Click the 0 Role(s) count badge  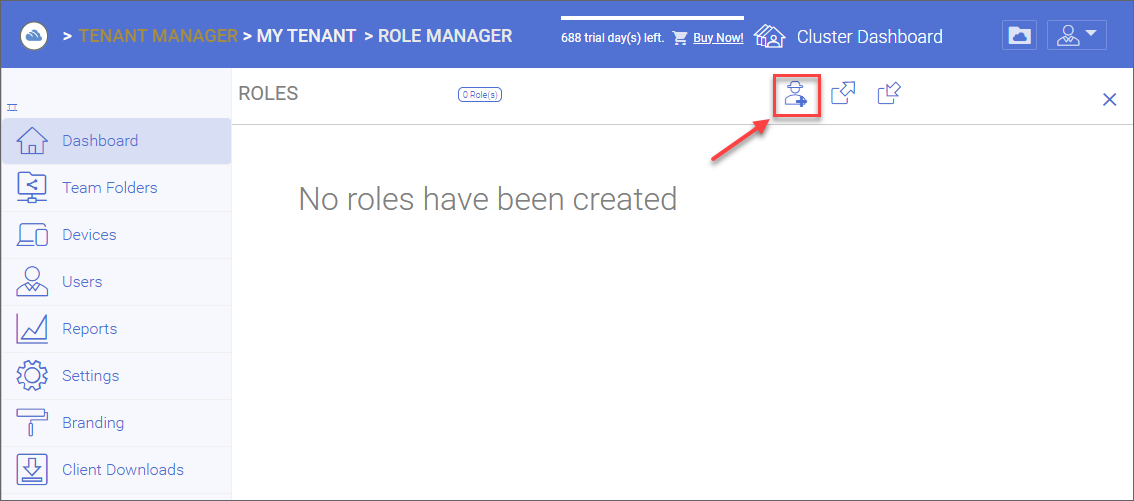point(480,94)
